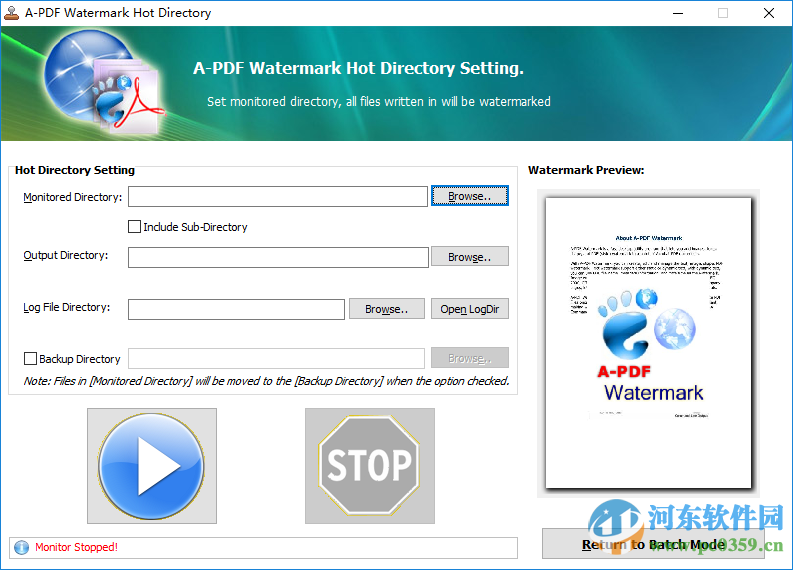Image resolution: width=793 pixels, height=570 pixels.
Task: Check the Backup Directory option
Action: (x=30, y=359)
